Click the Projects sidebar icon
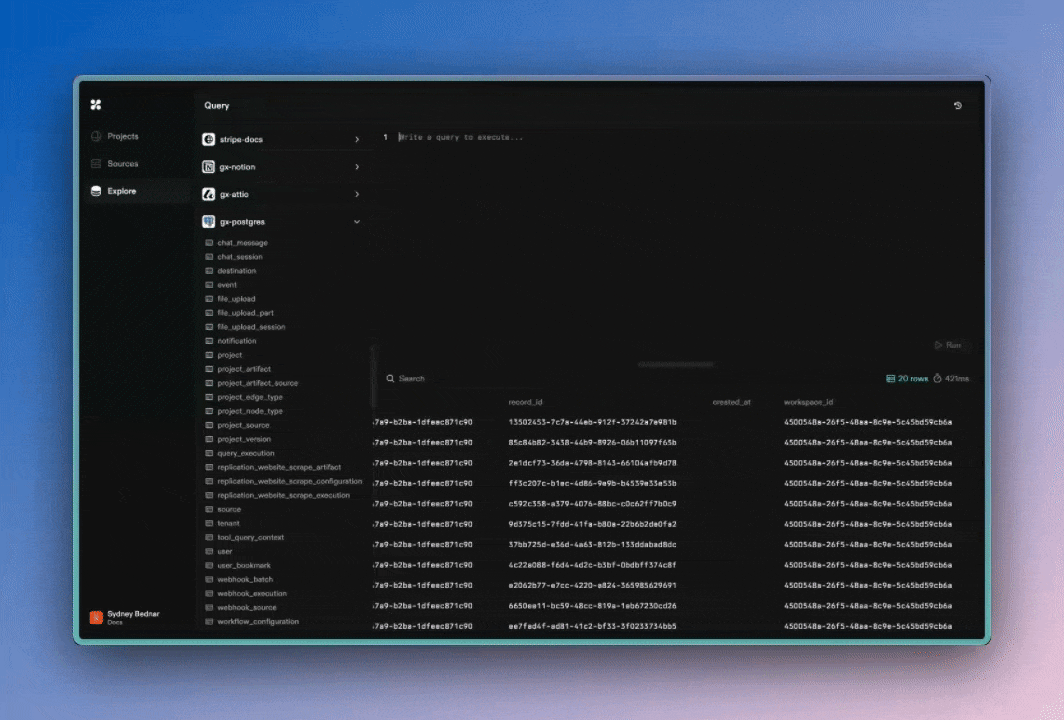This screenshot has width=1064, height=720. point(96,136)
